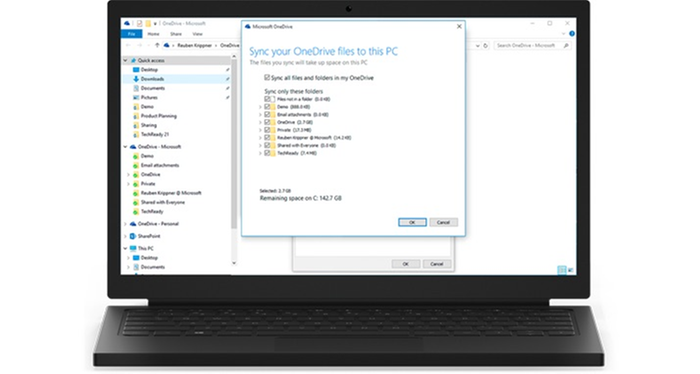Uncheck the TechReady folder checkbox
The width and height of the screenshot is (700, 374).
267,153
